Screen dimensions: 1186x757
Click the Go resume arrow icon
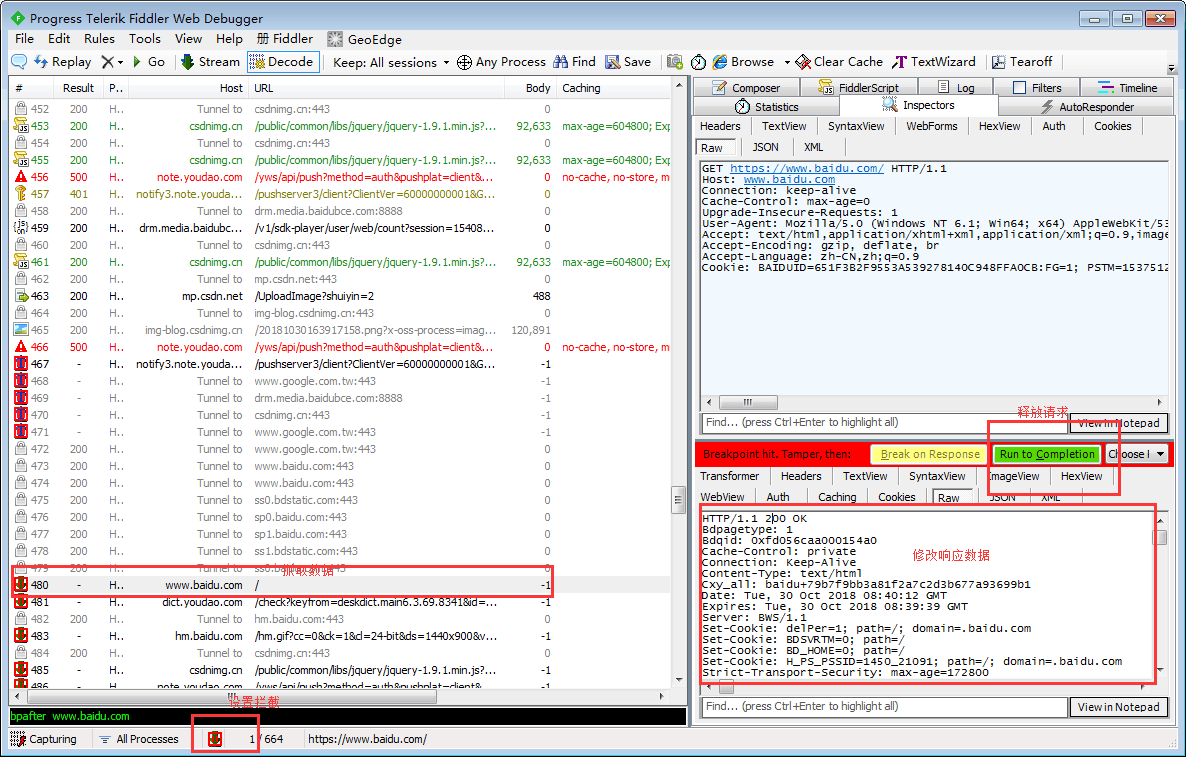(137, 62)
